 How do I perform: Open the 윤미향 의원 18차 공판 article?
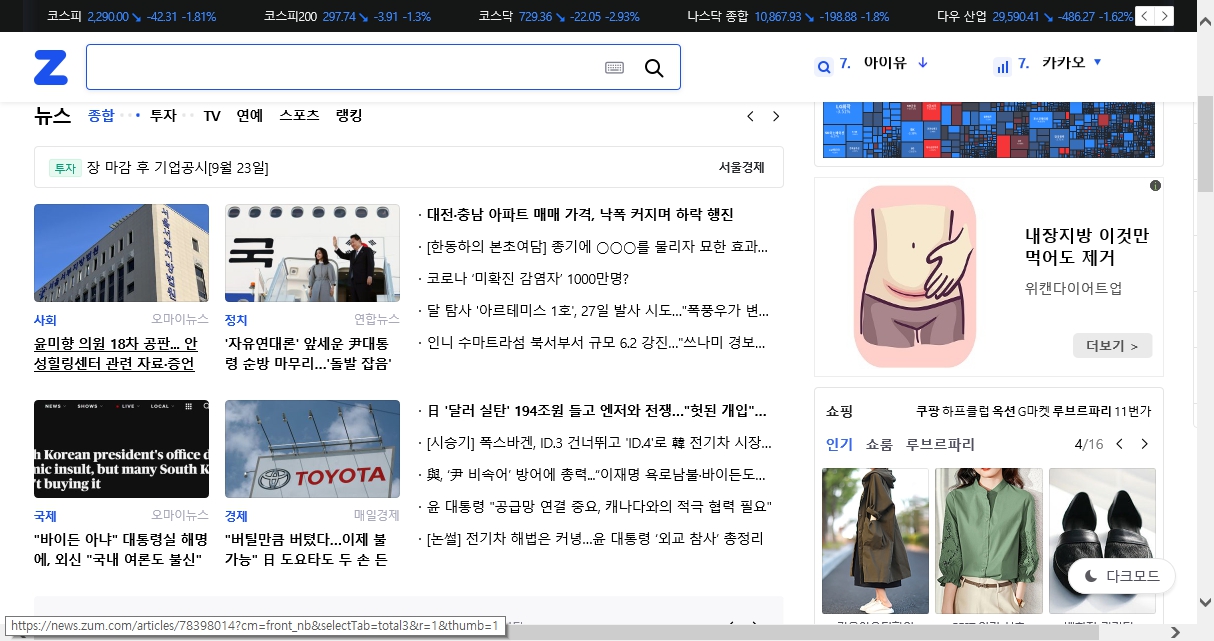(116, 354)
